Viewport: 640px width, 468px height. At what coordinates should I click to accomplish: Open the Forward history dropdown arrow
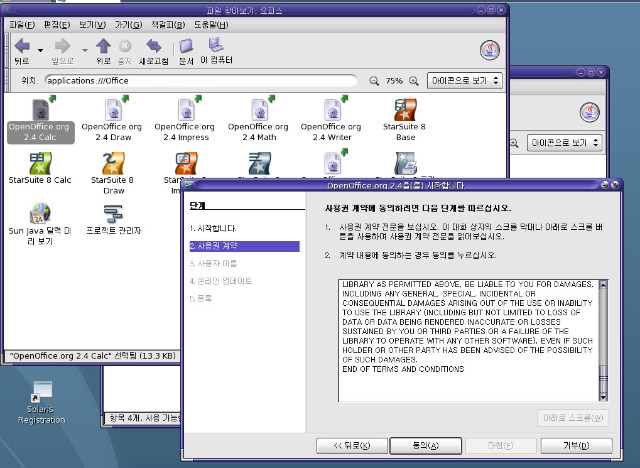pos(85,50)
